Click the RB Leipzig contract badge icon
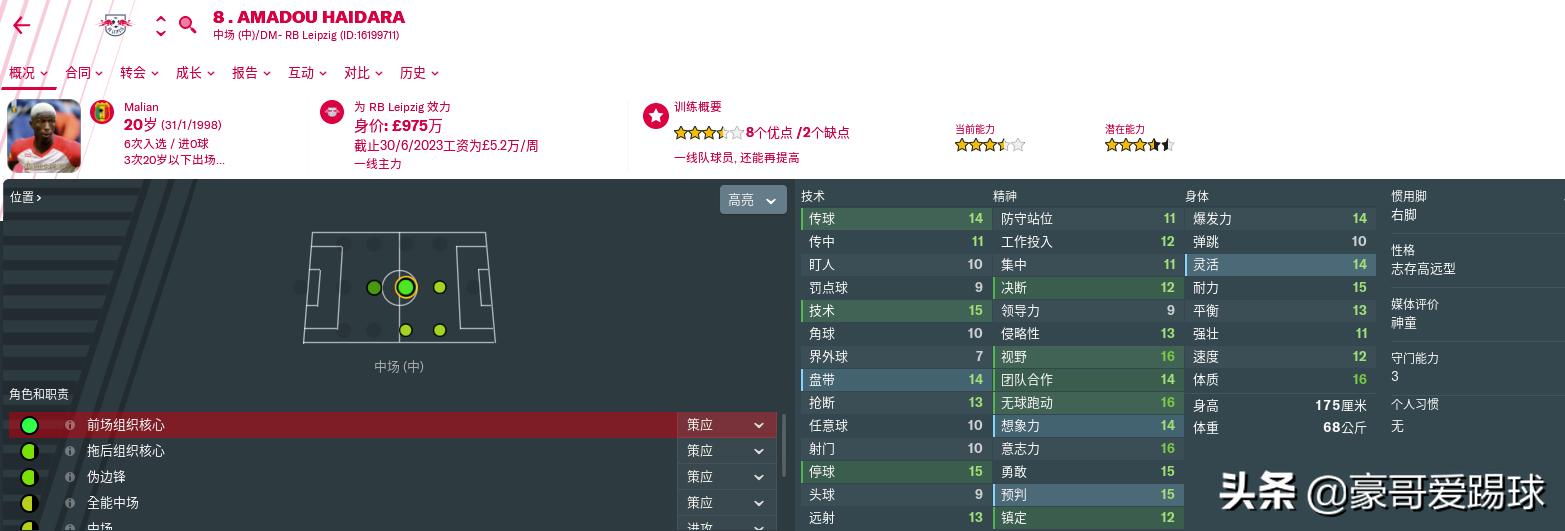The image size is (1565, 531). (332, 112)
